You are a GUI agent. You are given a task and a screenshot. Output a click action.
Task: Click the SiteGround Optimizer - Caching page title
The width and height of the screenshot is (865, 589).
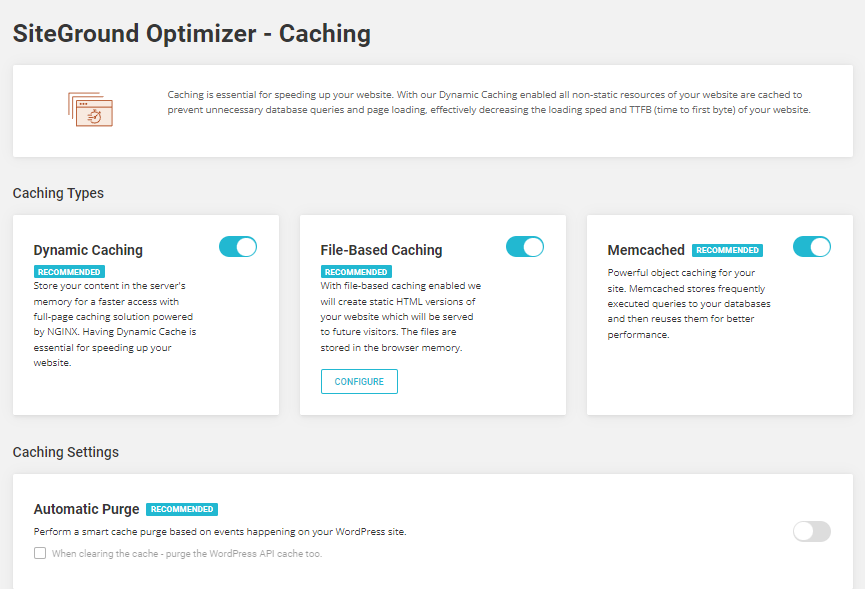191,34
